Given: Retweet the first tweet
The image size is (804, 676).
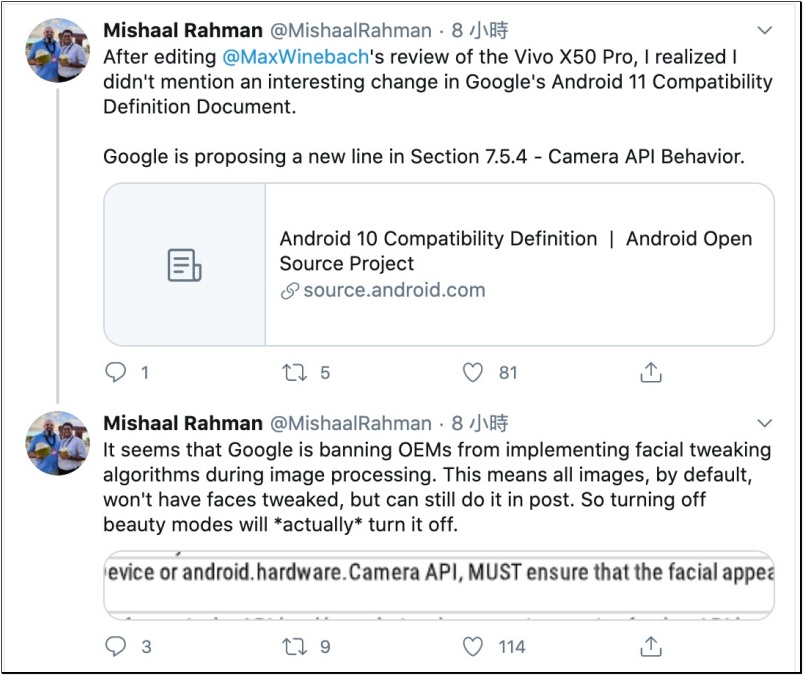Looking at the screenshot, I should [x=295, y=373].
